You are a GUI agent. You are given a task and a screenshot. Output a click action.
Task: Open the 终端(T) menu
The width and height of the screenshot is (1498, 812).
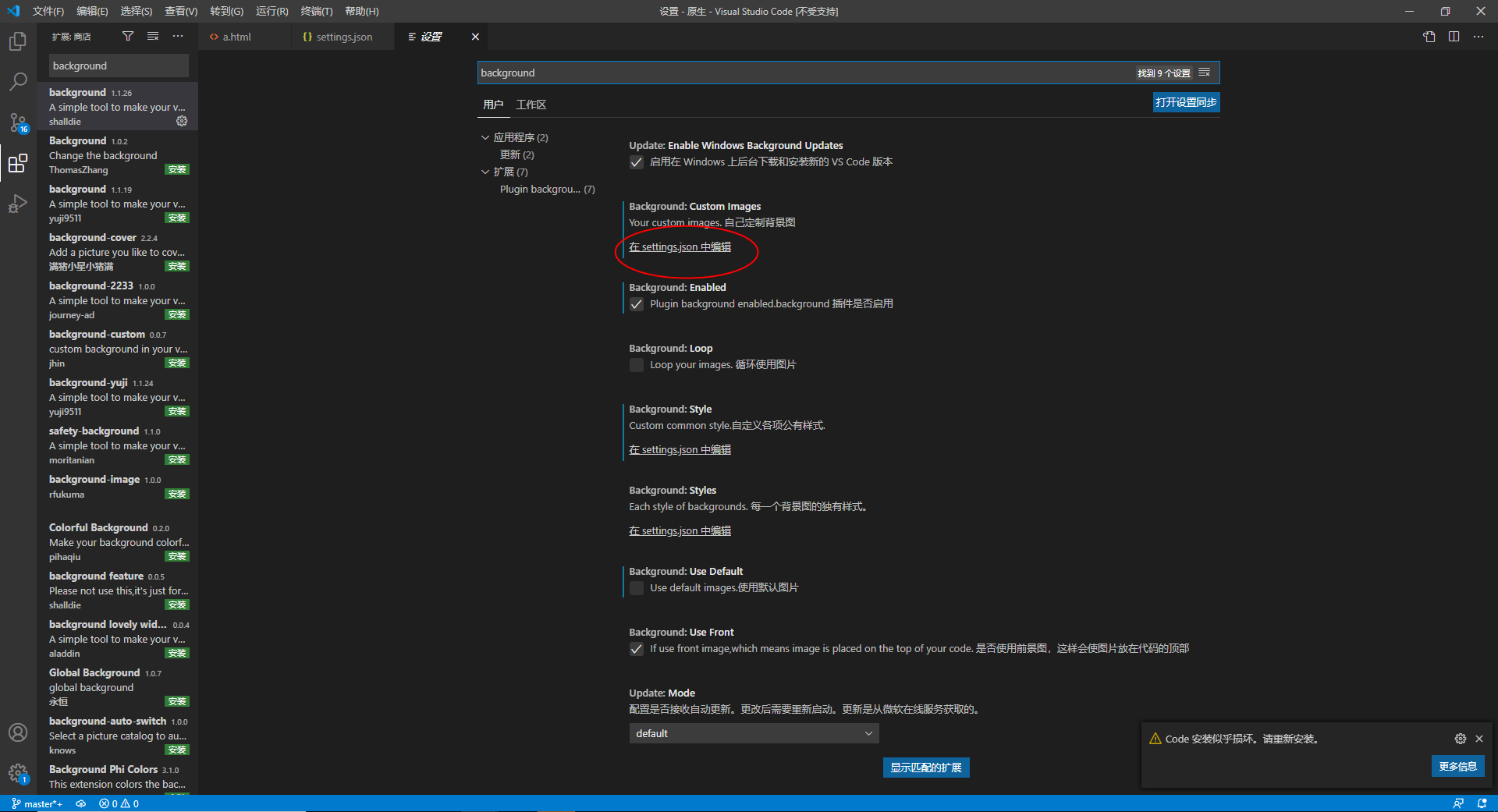pos(316,11)
